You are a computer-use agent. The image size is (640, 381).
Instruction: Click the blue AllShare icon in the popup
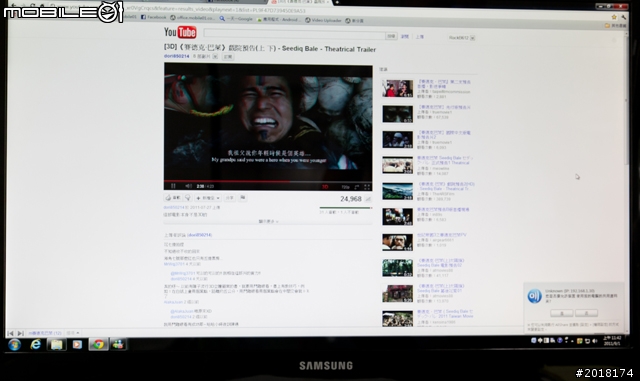click(534, 296)
